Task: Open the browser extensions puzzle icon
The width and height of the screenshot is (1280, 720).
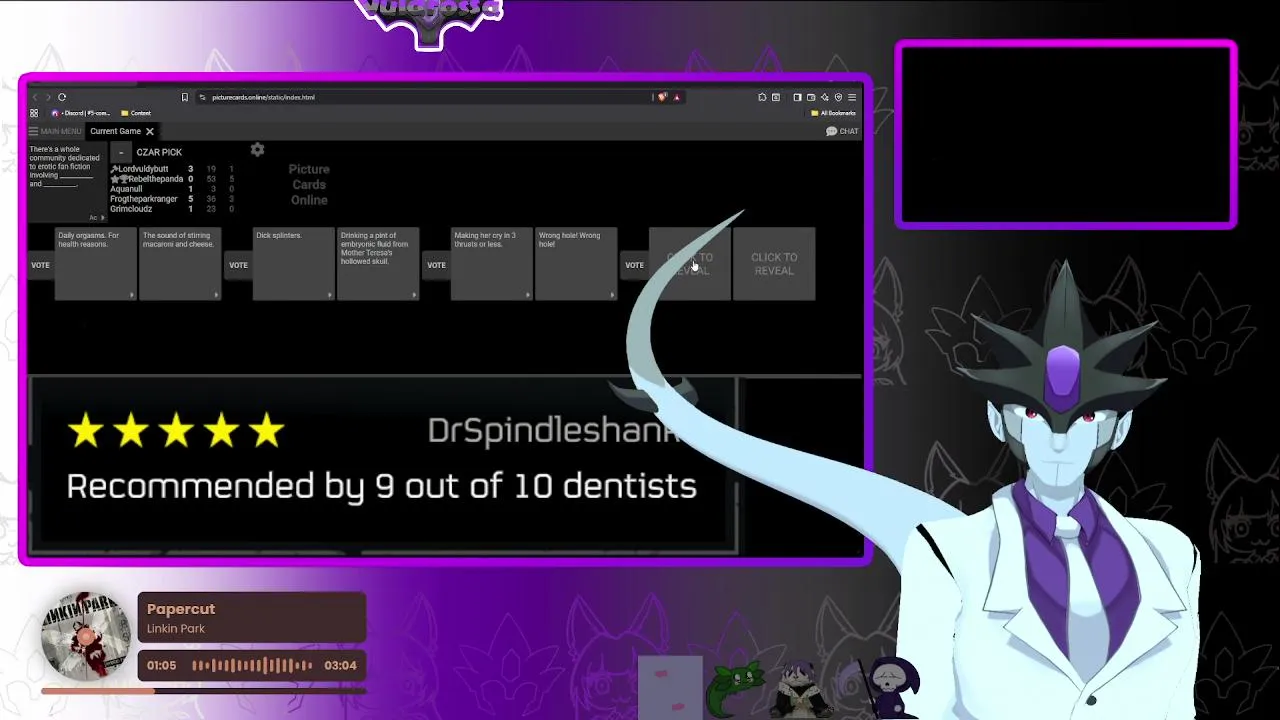Action: (x=762, y=97)
